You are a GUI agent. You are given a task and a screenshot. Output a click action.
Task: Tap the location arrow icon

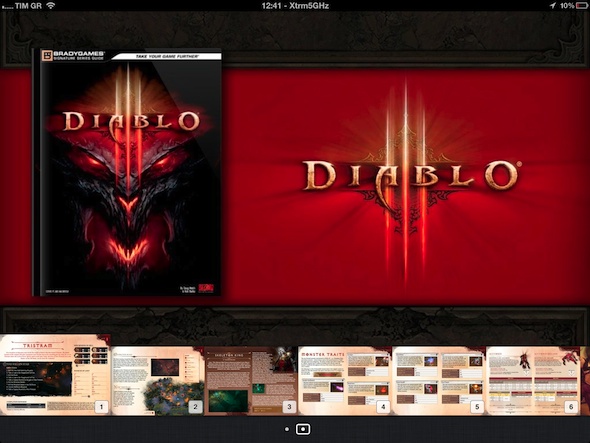pos(552,6)
